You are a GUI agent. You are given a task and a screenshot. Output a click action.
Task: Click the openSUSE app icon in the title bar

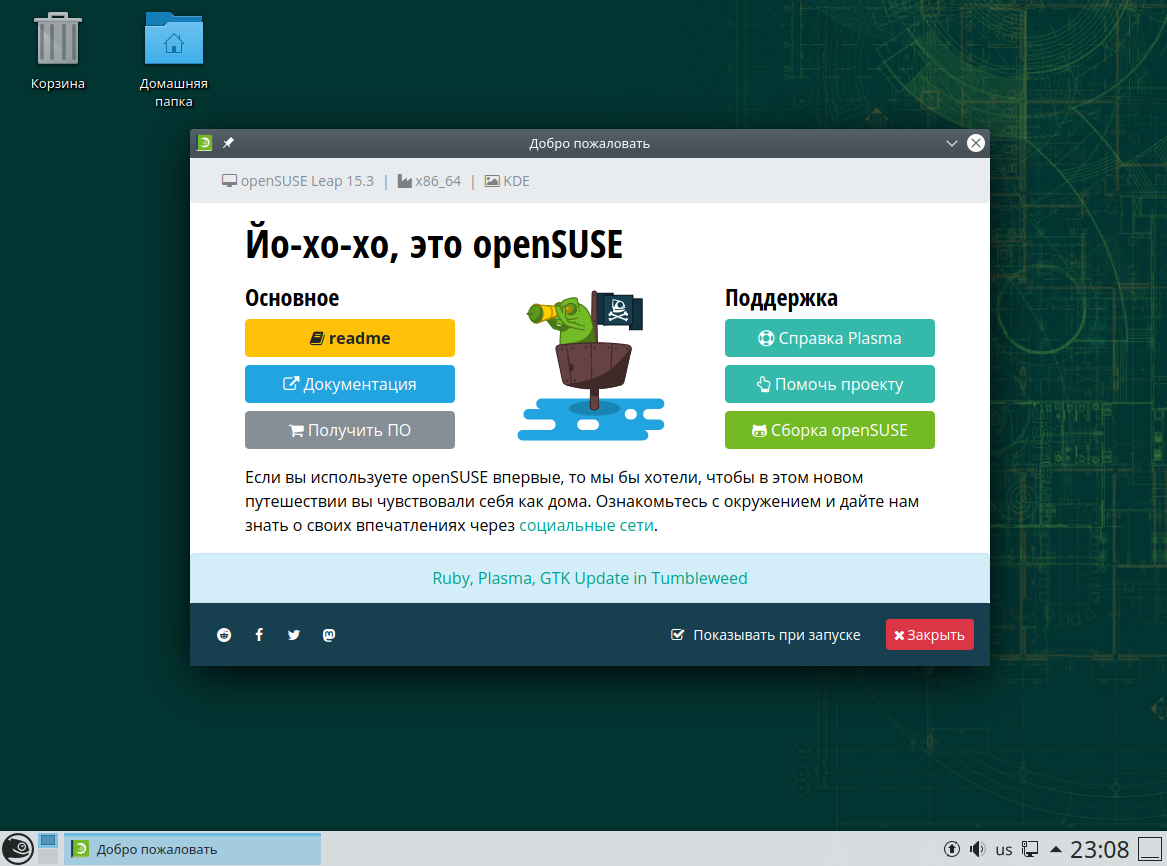coord(205,143)
